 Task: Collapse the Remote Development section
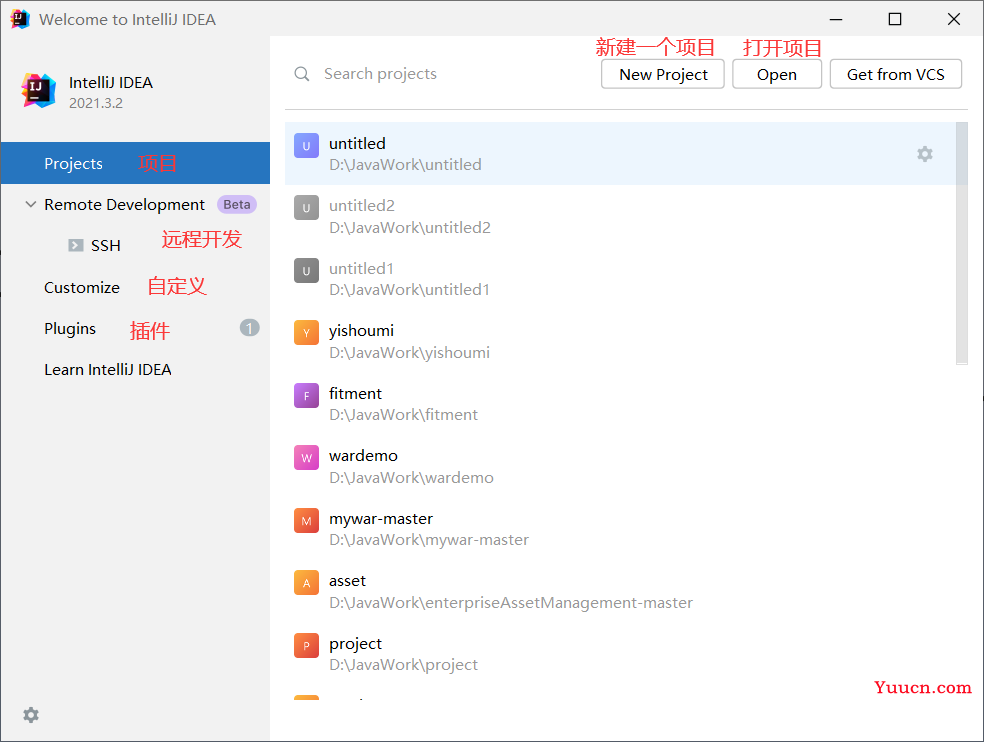(30, 205)
